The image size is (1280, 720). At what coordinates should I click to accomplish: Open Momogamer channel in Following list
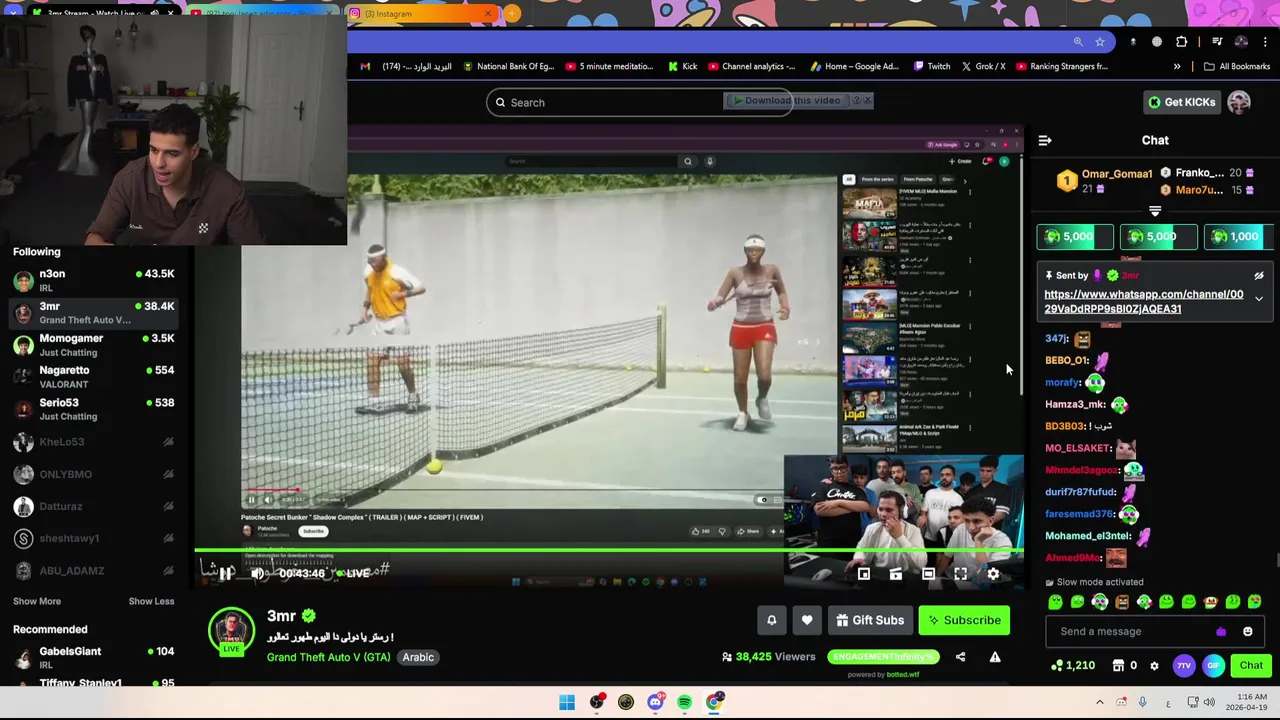coord(94,344)
